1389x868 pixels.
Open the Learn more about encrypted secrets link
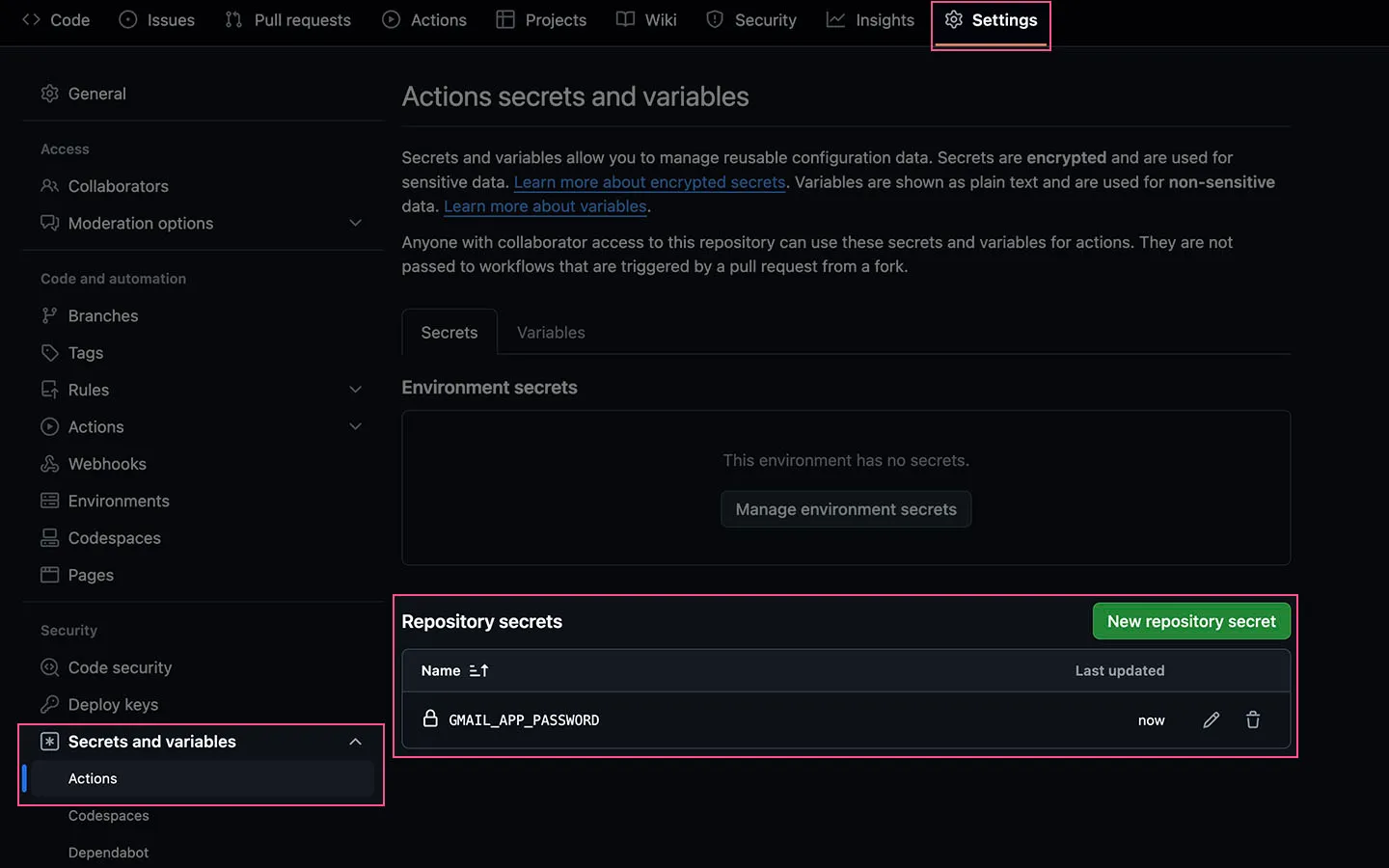(649, 182)
